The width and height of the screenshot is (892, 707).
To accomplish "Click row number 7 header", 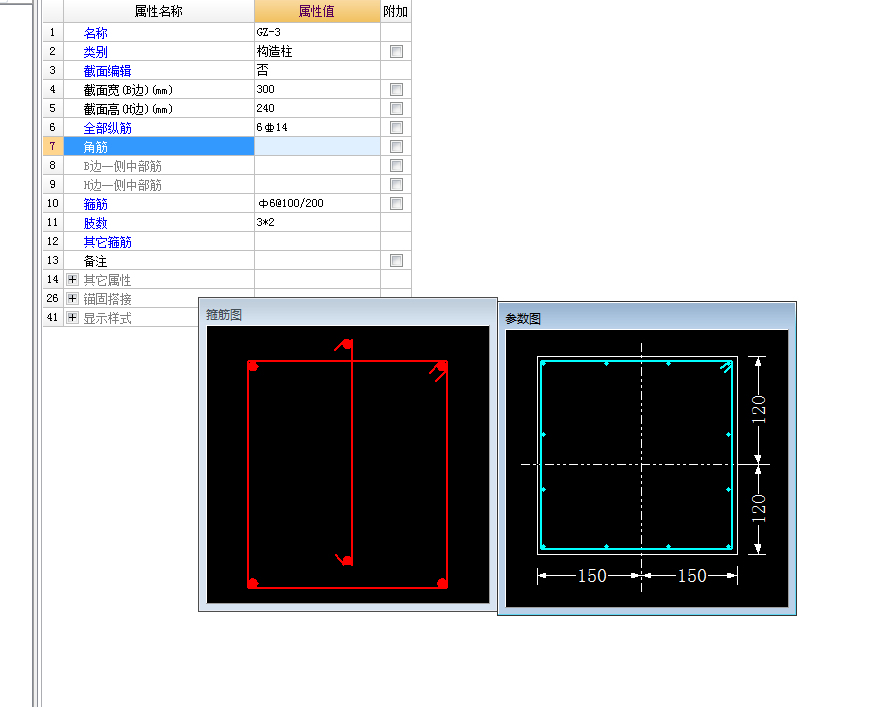I will 53,146.
